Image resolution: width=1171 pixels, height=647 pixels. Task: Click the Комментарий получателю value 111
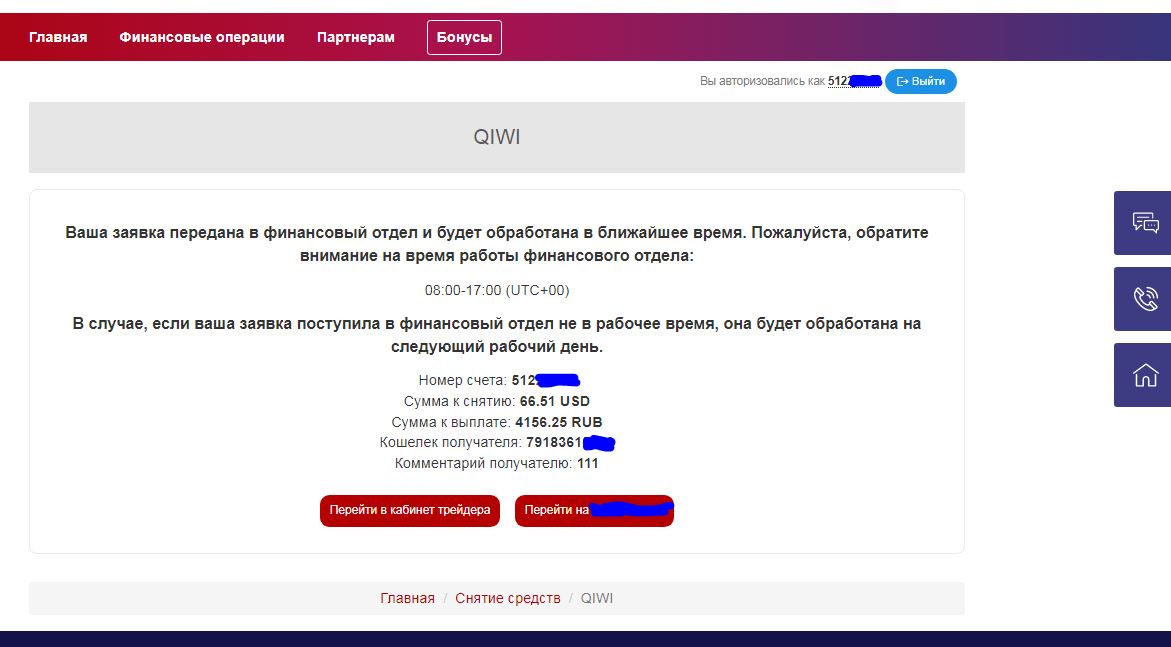coord(588,463)
